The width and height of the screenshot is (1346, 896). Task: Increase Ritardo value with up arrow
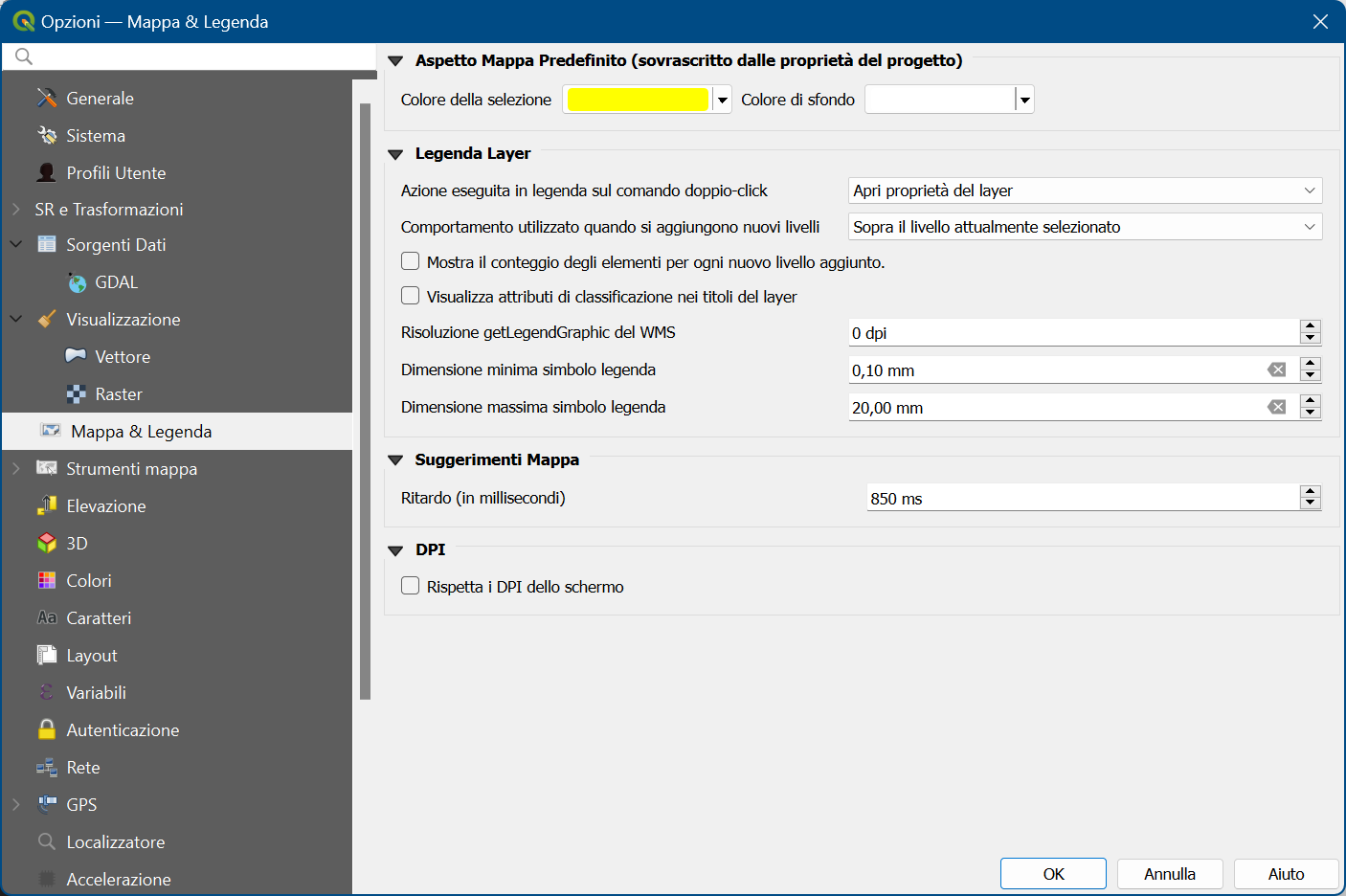[1311, 491]
